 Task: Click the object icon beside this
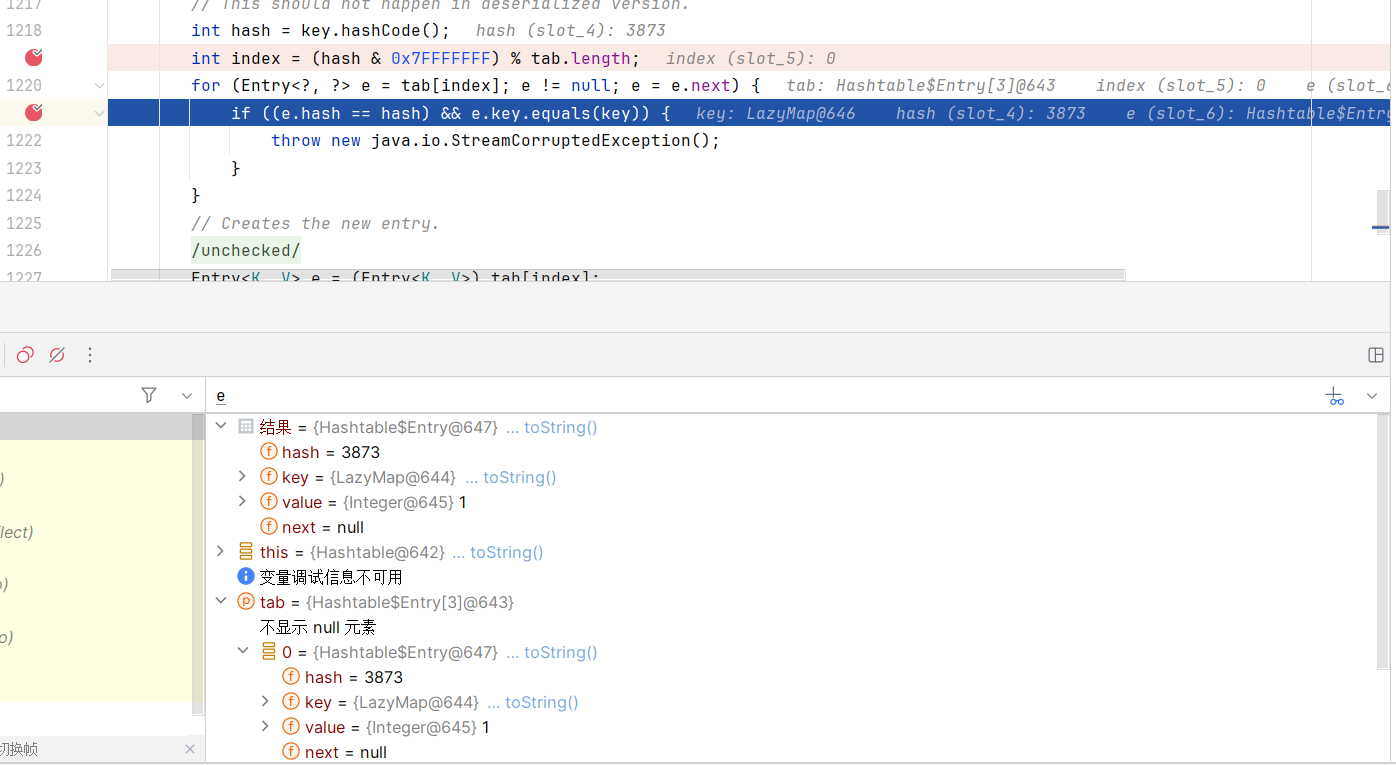click(x=246, y=551)
